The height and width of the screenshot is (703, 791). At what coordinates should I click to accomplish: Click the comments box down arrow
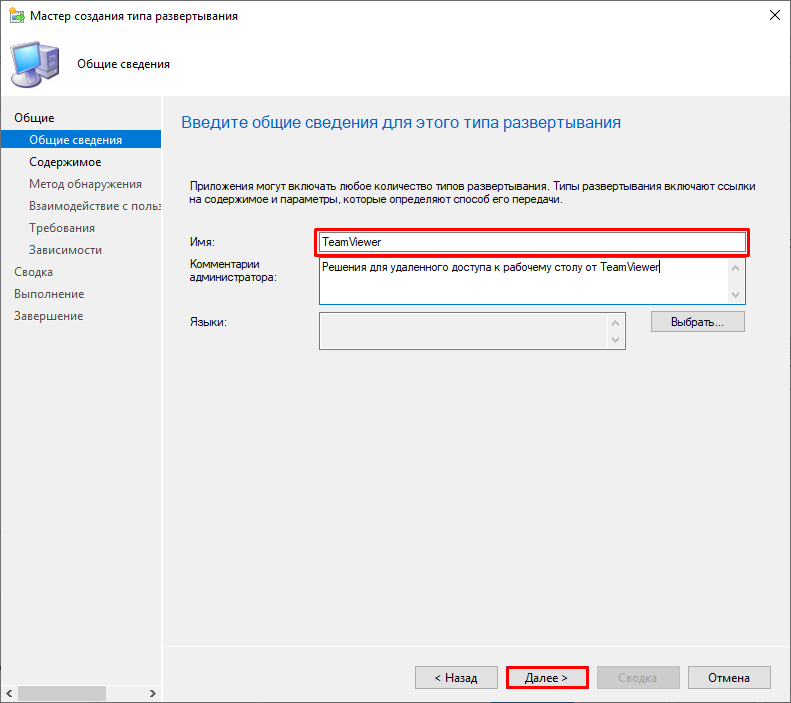[x=736, y=295]
